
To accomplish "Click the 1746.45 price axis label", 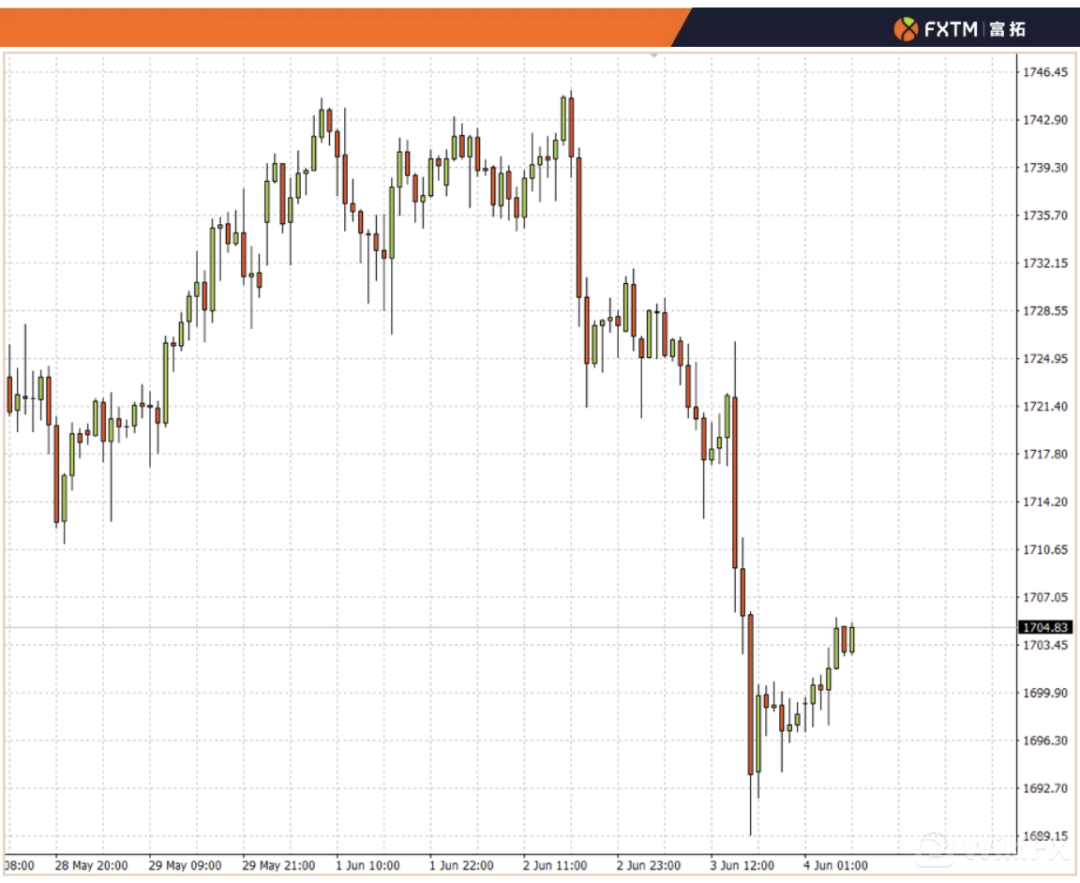I will coord(1044,72).
